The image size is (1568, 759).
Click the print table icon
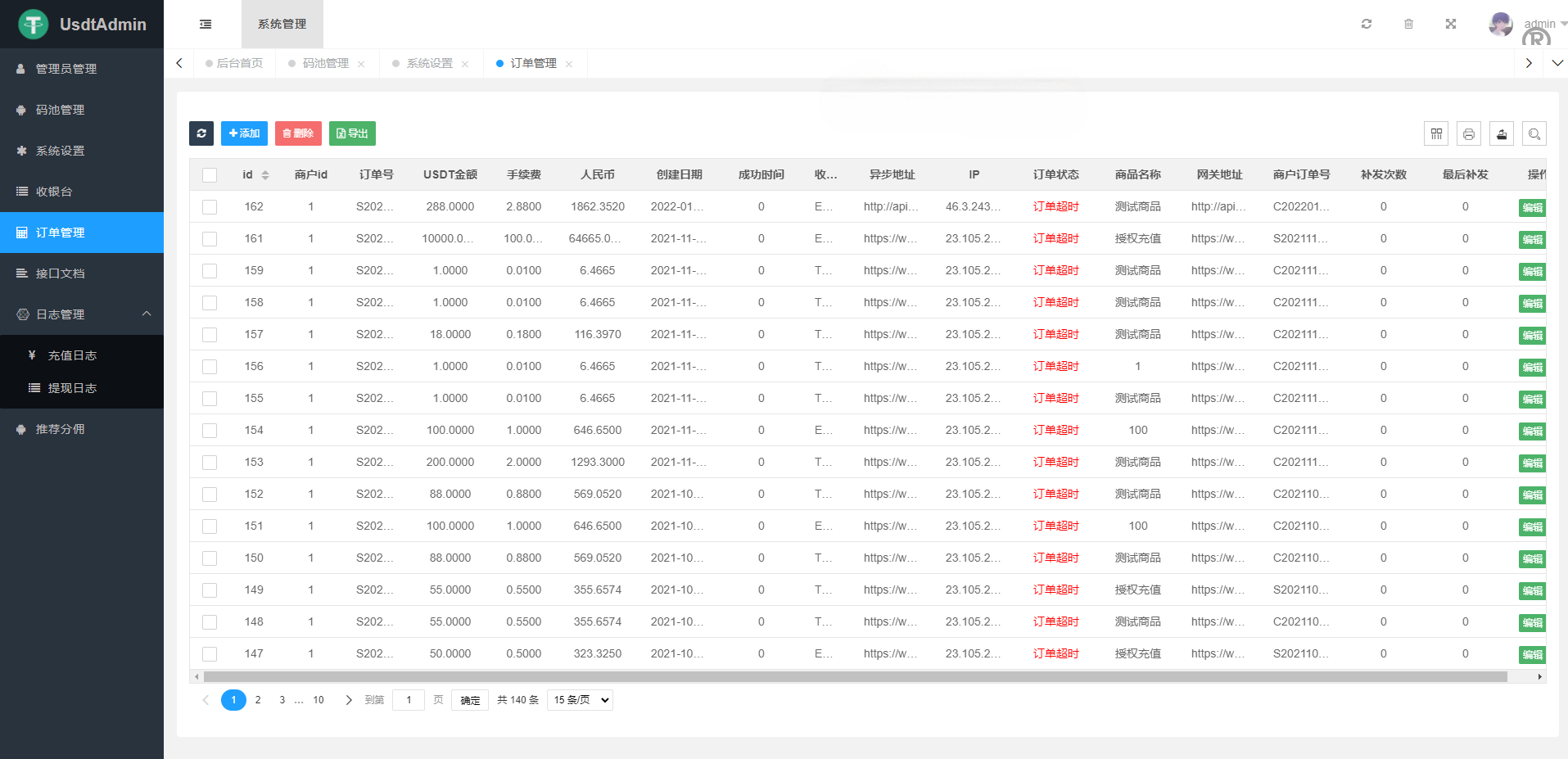1468,133
